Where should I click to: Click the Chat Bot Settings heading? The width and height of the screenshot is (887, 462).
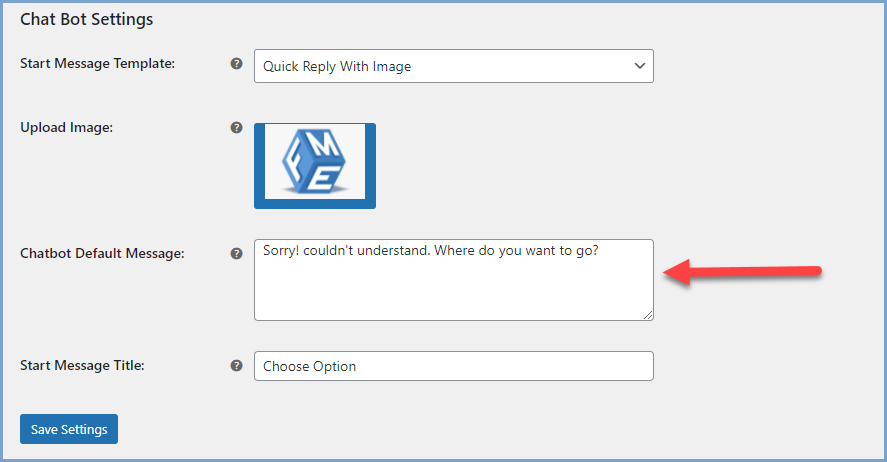87,19
